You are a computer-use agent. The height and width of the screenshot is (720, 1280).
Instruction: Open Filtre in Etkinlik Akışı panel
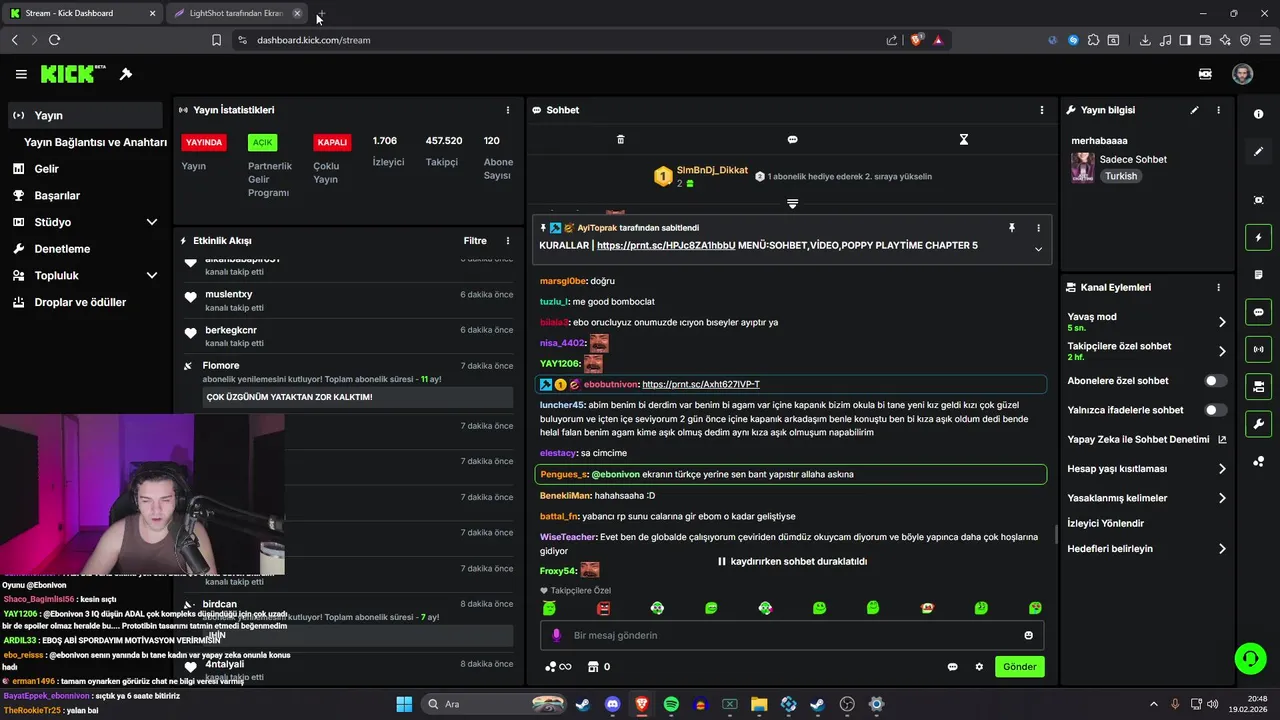[x=475, y=241]
